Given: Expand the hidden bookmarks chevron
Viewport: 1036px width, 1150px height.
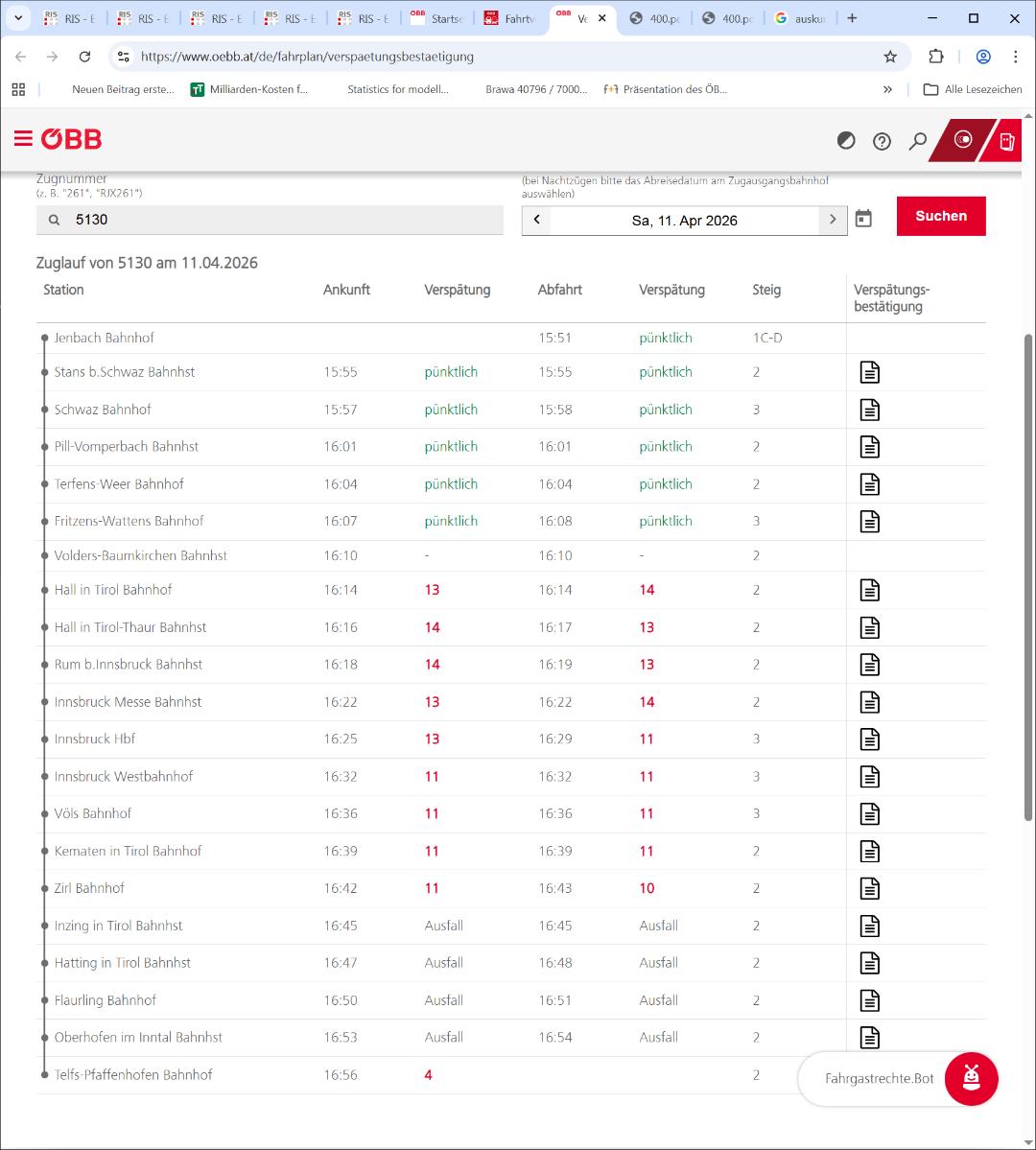Looking at the screenshot, I should pos(887,89).
